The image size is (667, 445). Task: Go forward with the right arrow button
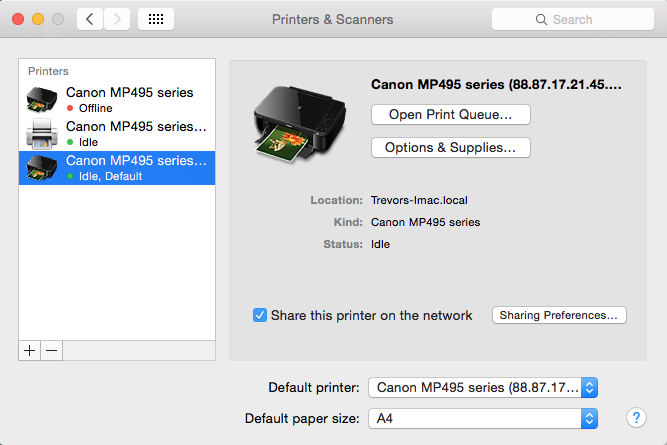click(117, 19)
